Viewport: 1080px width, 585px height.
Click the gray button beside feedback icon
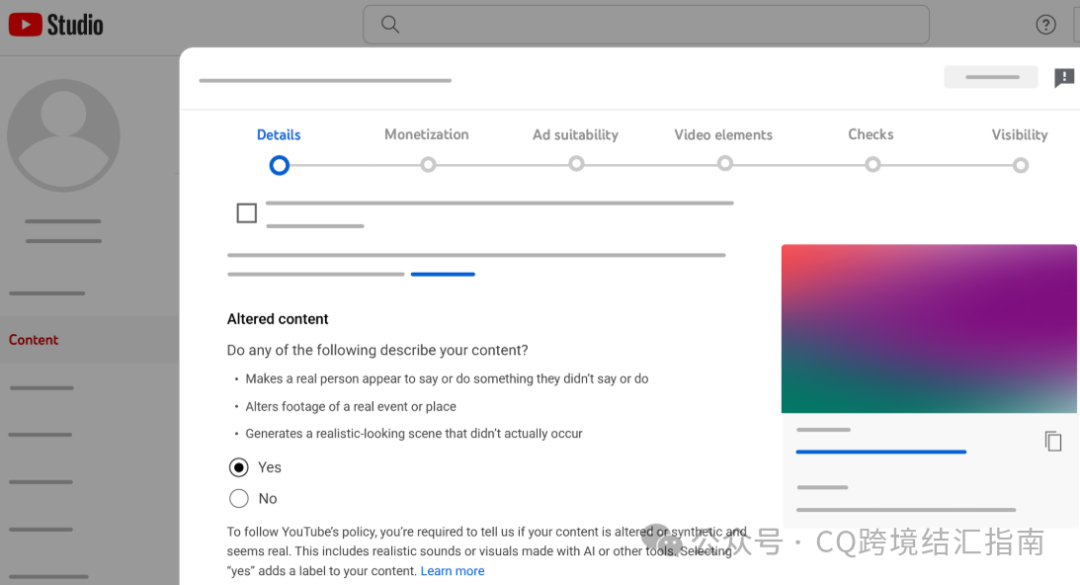click(991, 77)
